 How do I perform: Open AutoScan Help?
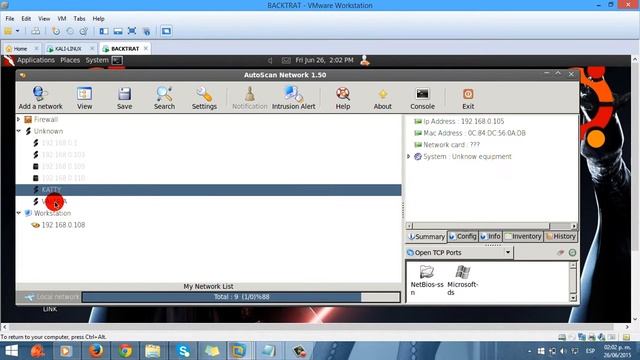coord(343,98)
